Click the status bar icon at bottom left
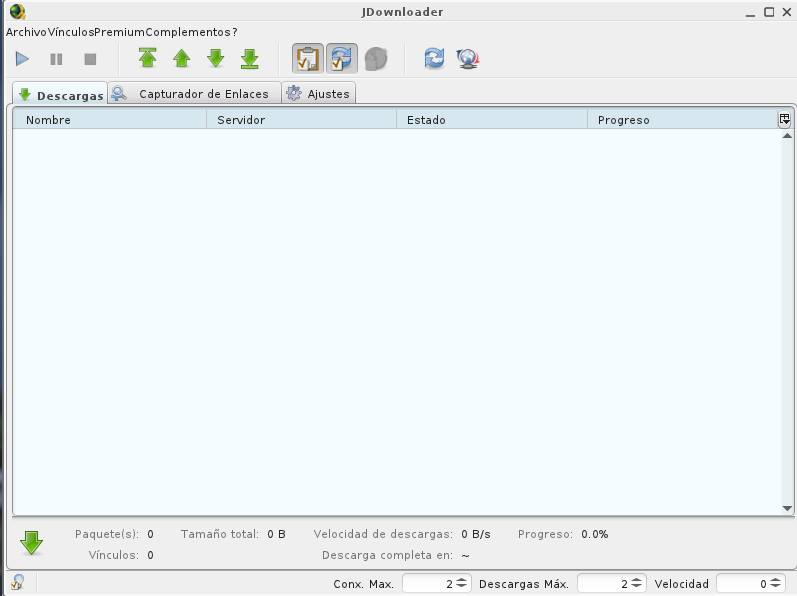The width and height of the screenshot is (797, 596). click(x=18, y=582)
